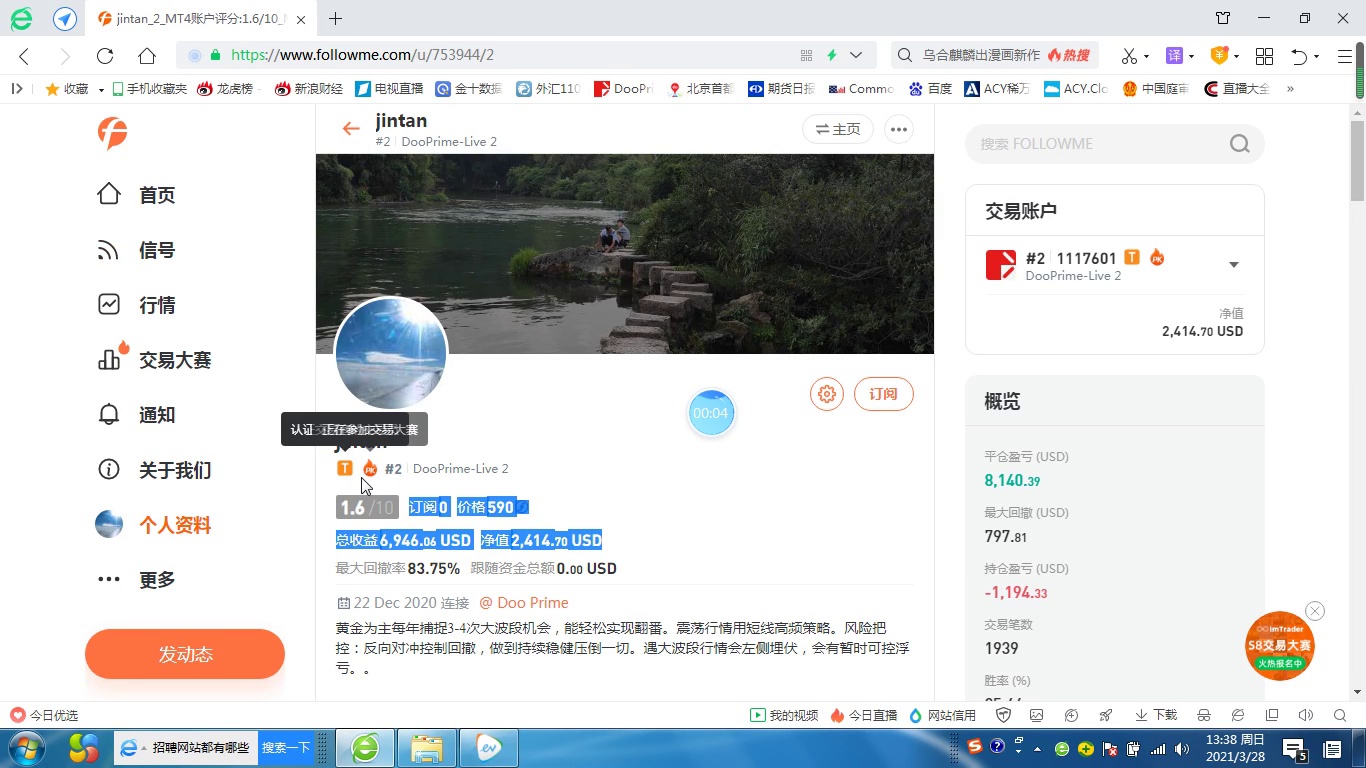The width and height of the screenshot is (1366, 768).
Task: Open the S8交易大赛 promo badge
Action: point(1280,646)
